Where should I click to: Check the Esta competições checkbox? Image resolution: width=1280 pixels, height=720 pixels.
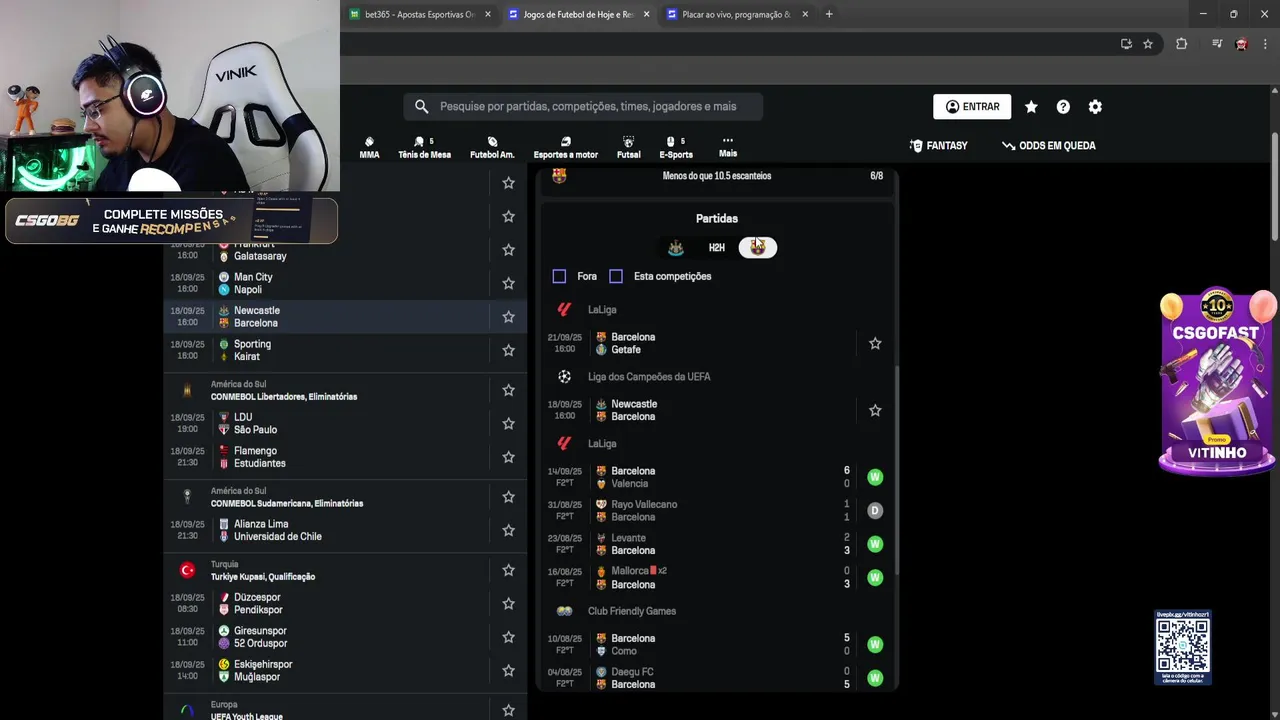coord(616,276)
